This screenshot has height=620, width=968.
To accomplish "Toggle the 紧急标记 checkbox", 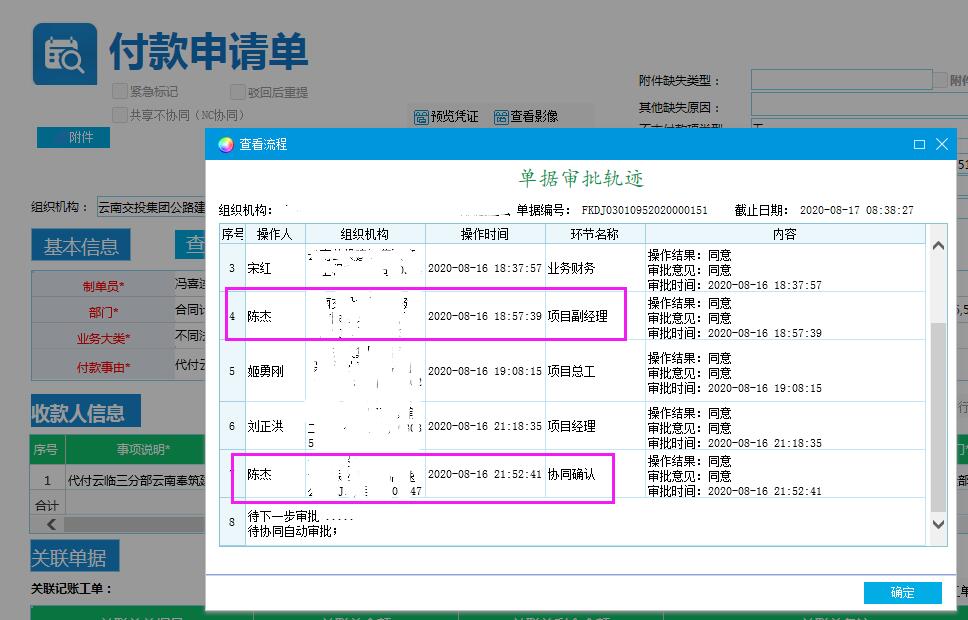I will 120,91.
